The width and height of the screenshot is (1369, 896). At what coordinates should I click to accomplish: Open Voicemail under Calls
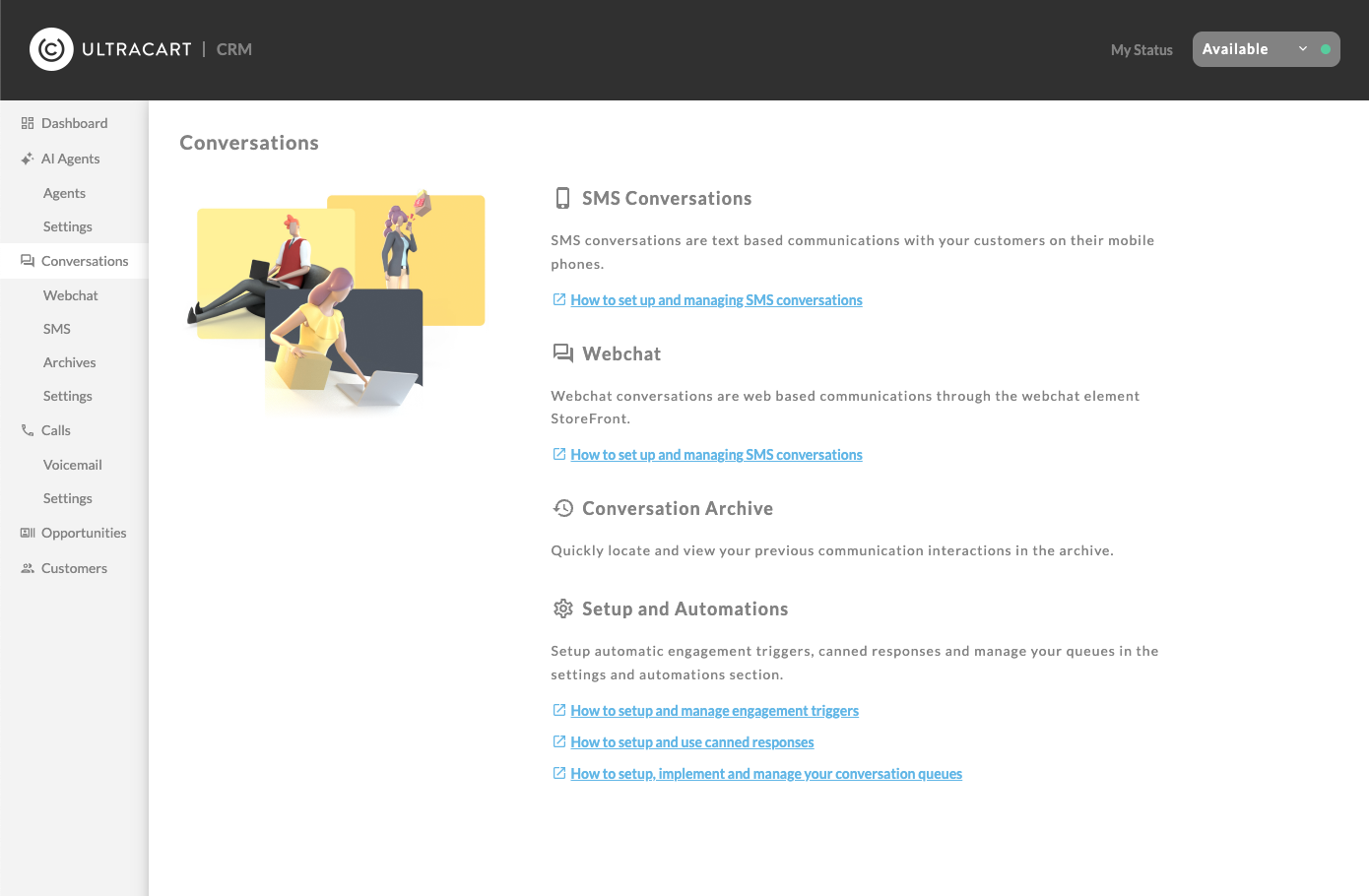tap(73, 465)
